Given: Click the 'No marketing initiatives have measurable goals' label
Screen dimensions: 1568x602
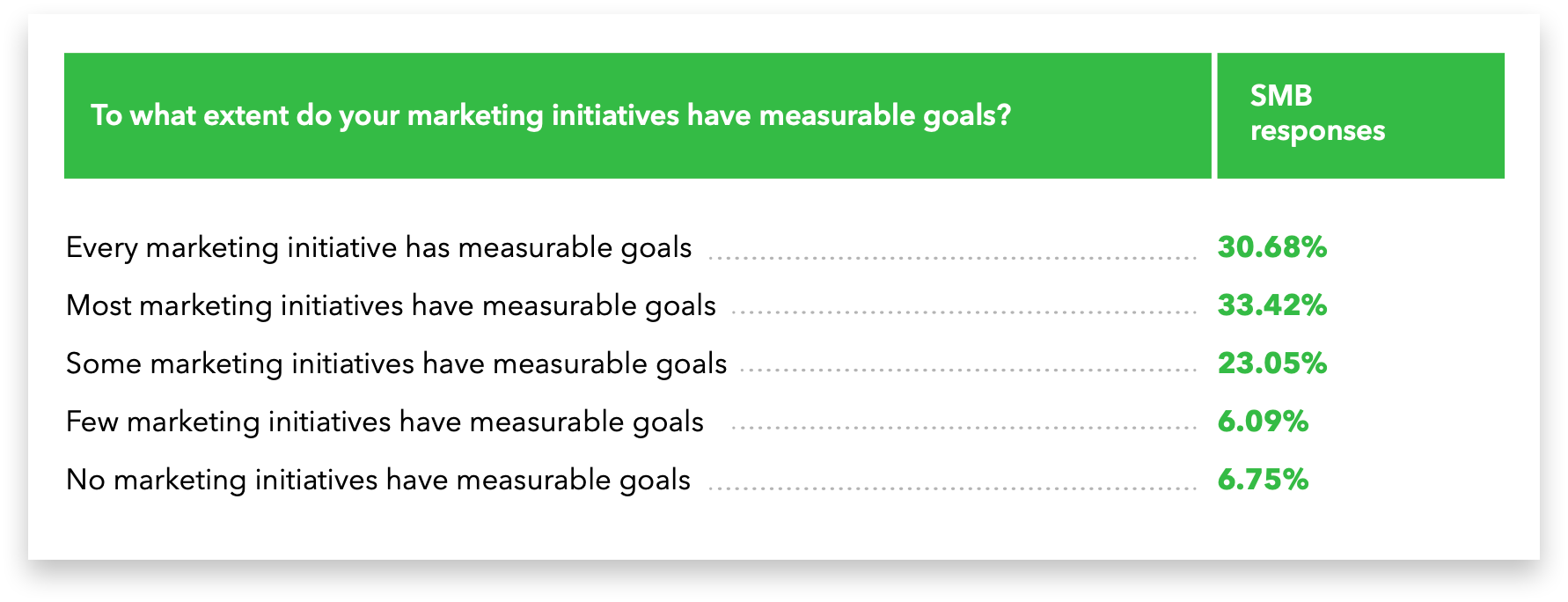Looking at the screenshot, I should [377, 481].
